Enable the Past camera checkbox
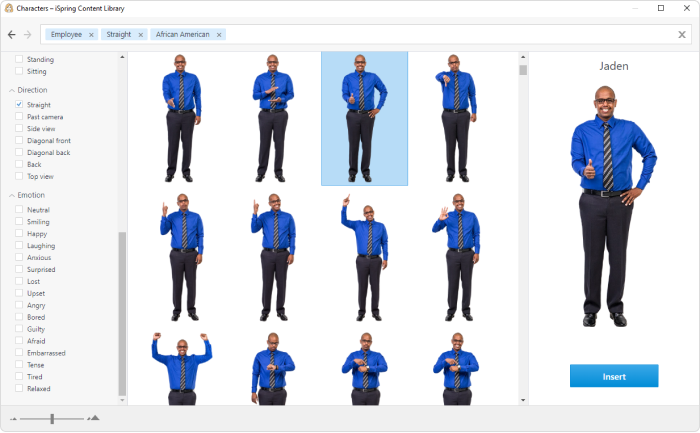700x433 pixels. click(x=19, y=116)
